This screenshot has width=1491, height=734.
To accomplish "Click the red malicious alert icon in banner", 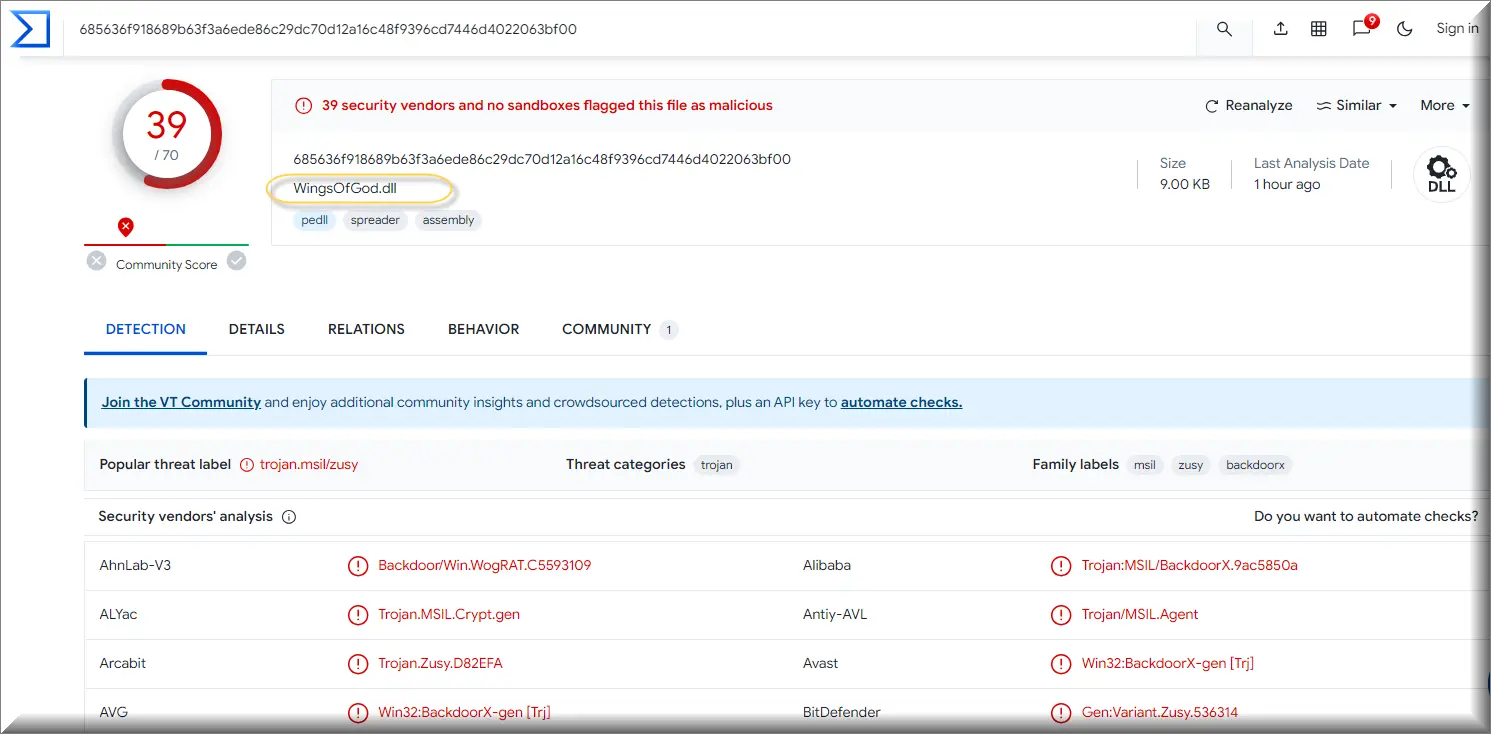I will (x=303, y=105).
